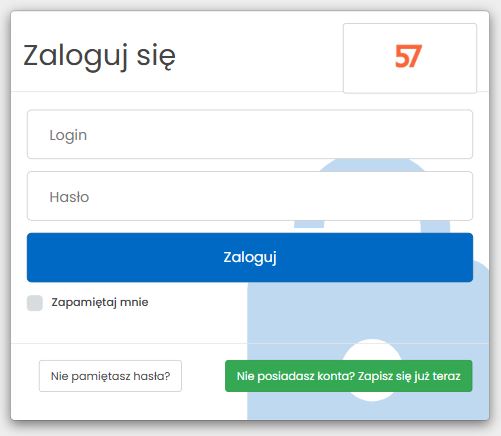Viewport: 501px width, 436px height.
Task: Focus the Login input field
Action: 250,134
